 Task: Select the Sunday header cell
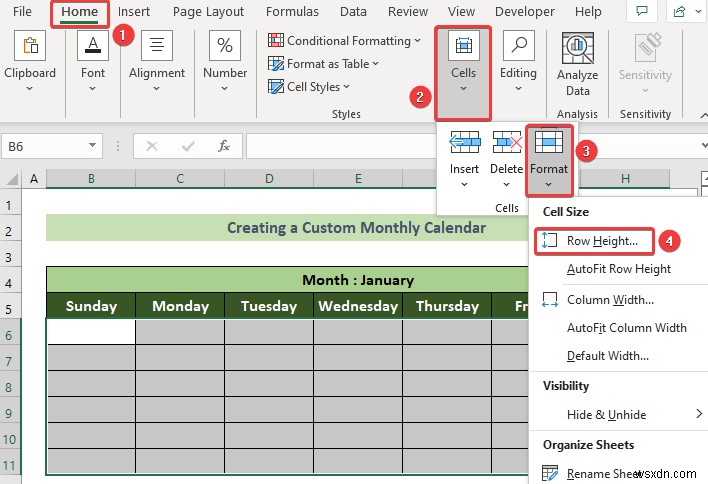91,306
